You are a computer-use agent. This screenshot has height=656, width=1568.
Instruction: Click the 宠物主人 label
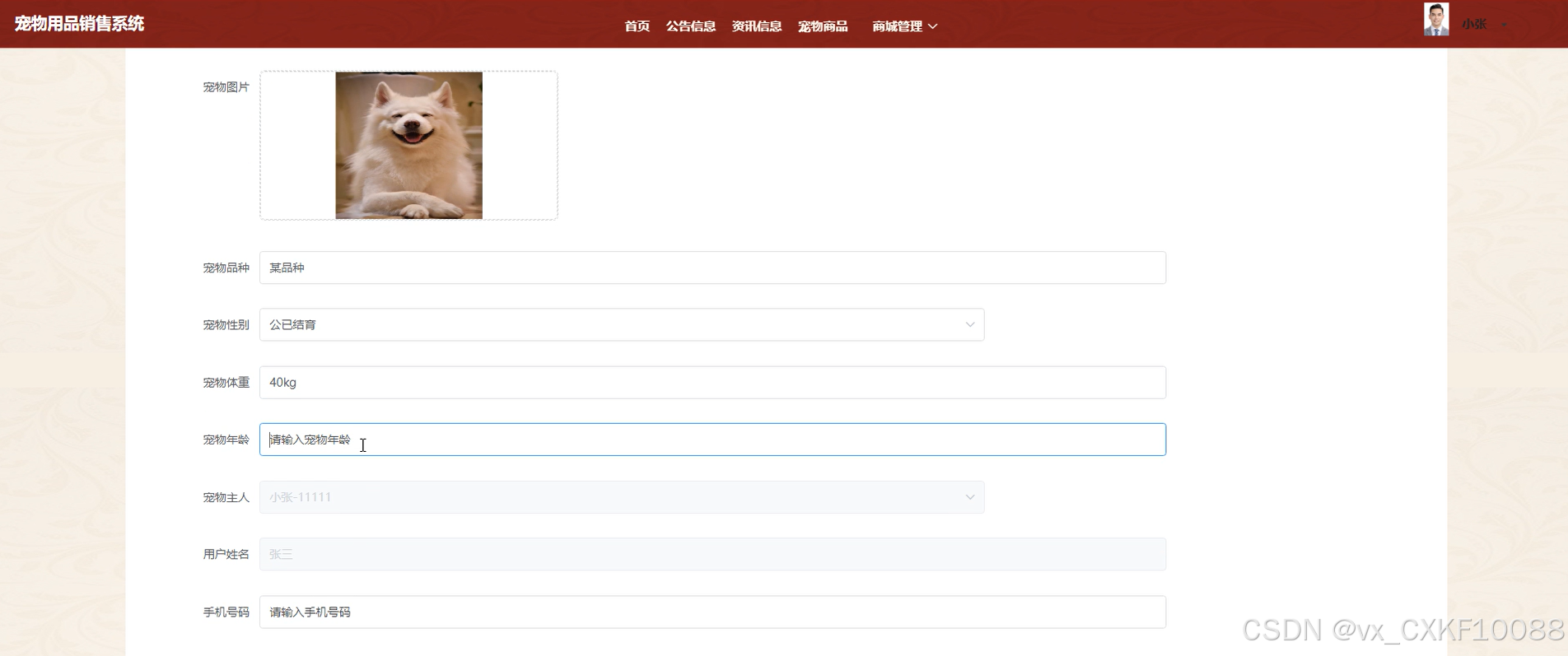[x=226, y=497]
